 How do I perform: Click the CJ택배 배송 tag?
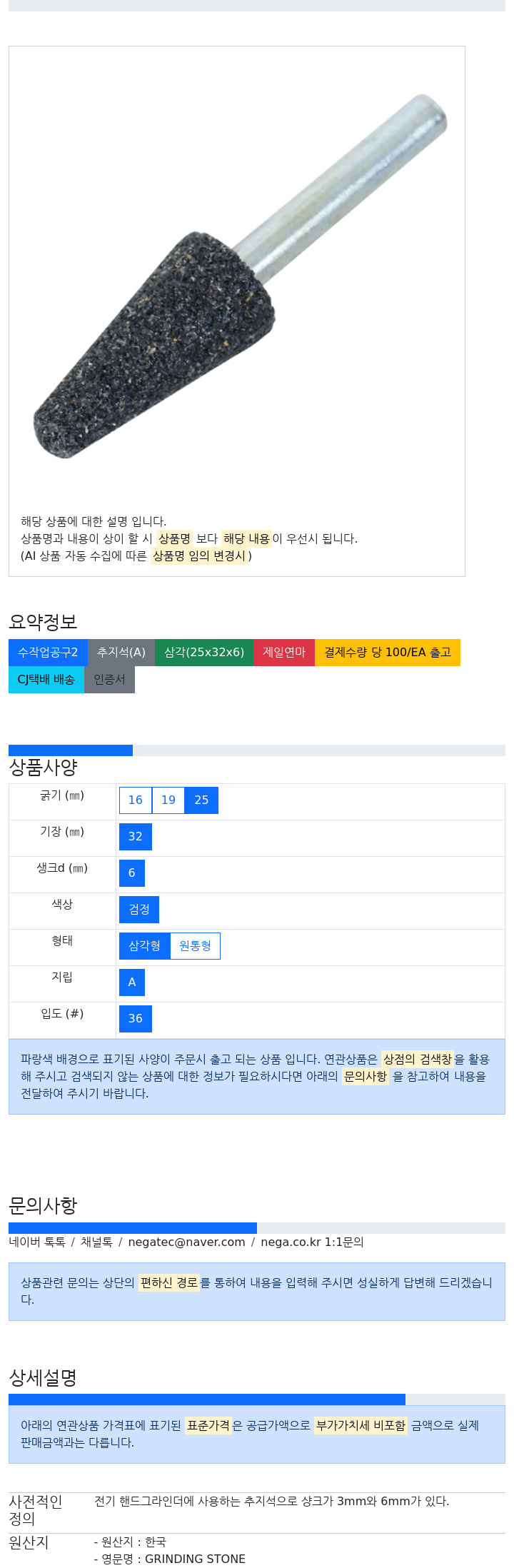point(46,680)
